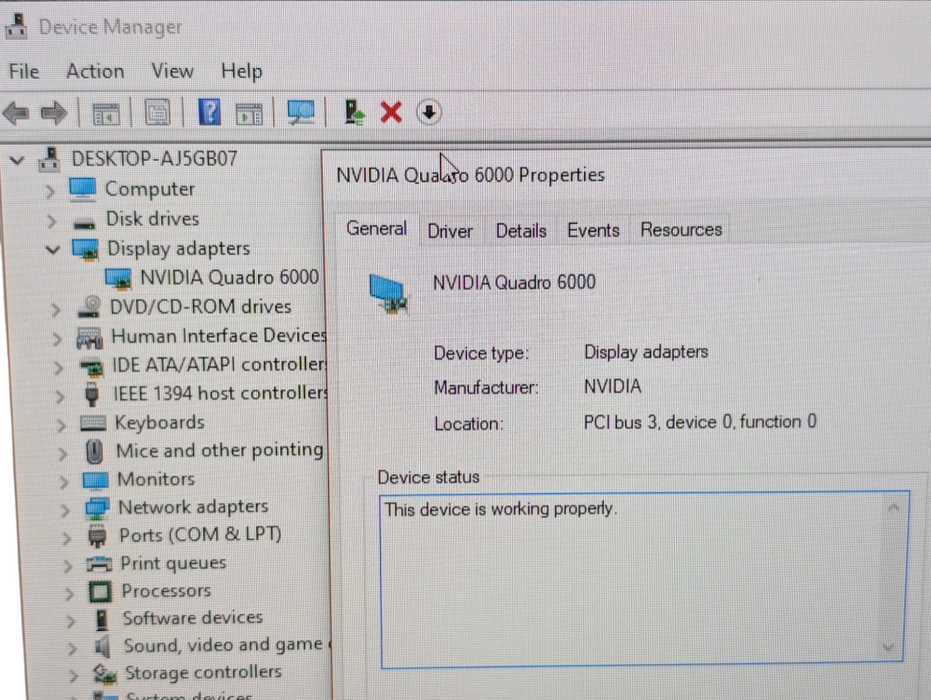Image resolution: width=931 pixels, height=700 pixels.
Task: Click the Back arrow toolbar icon
Action: (16, 112)
